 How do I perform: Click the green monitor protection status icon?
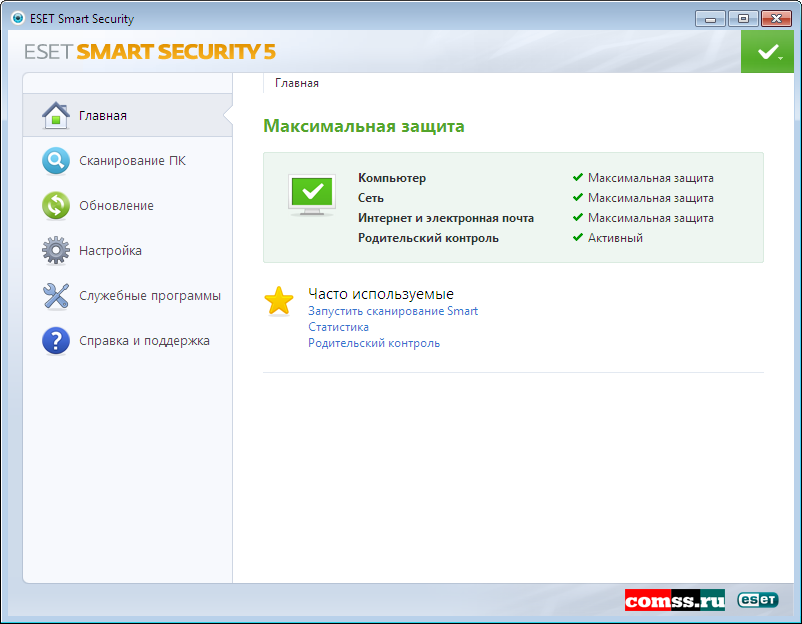click(x=312, y=194)
